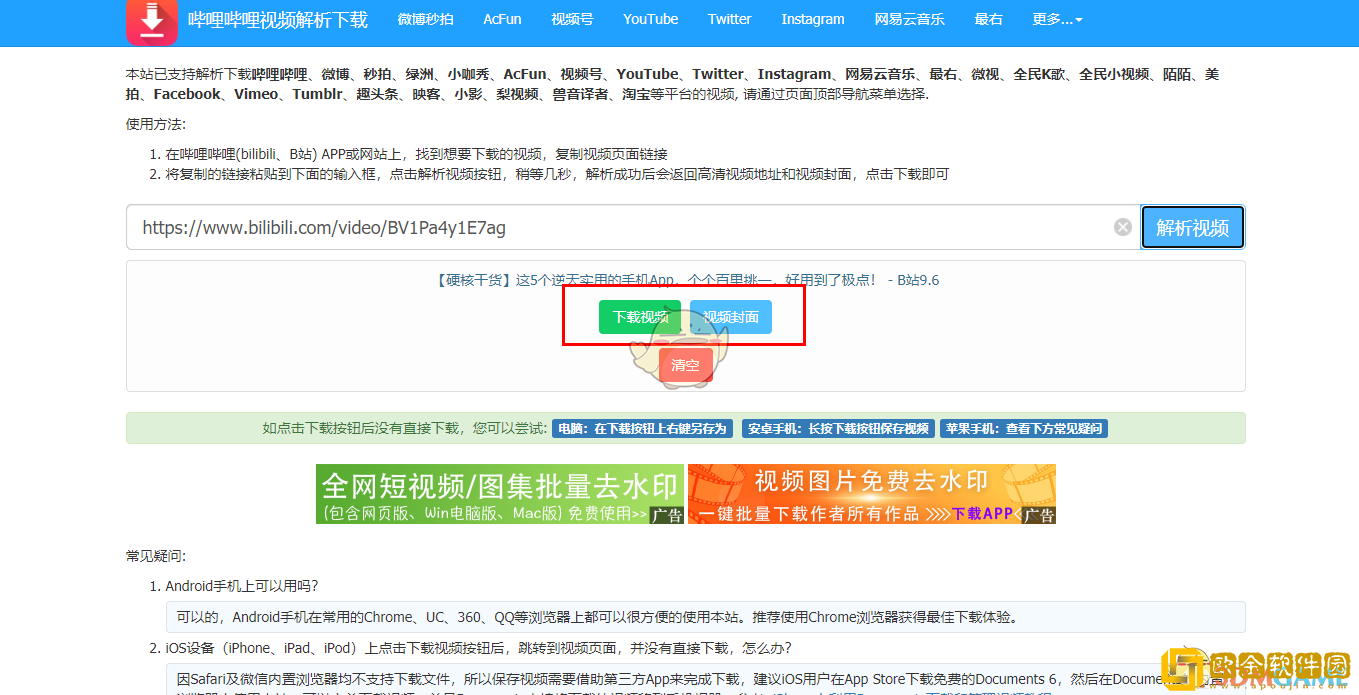The height and width of the screenshot is (695, 1359).
Task: Open the 网易云音乐 nav item
Action: point(909,19)
